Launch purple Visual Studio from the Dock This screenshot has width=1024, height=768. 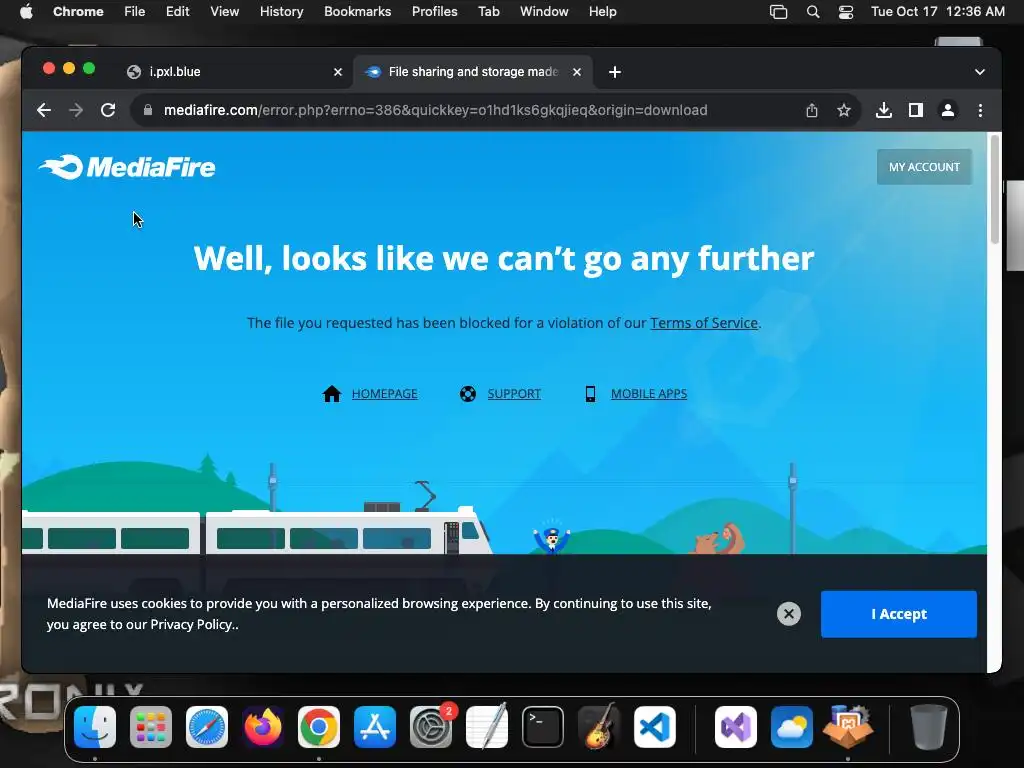point(736,727)
